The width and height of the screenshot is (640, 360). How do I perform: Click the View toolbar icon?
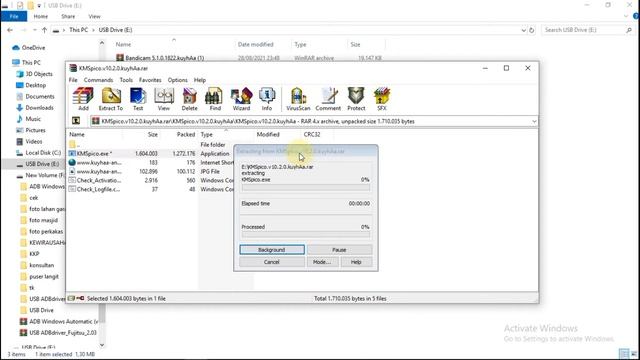pyautogui.click(x=164, y=99)
